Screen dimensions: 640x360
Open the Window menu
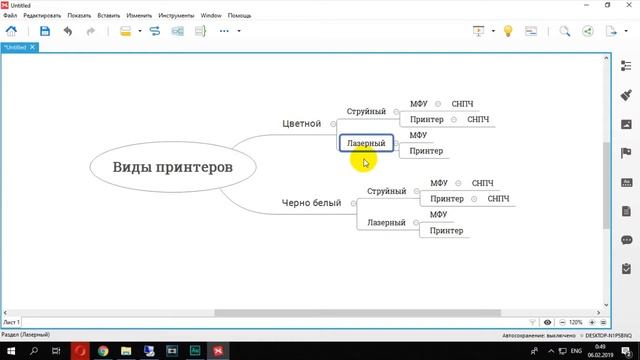(211, 16)
